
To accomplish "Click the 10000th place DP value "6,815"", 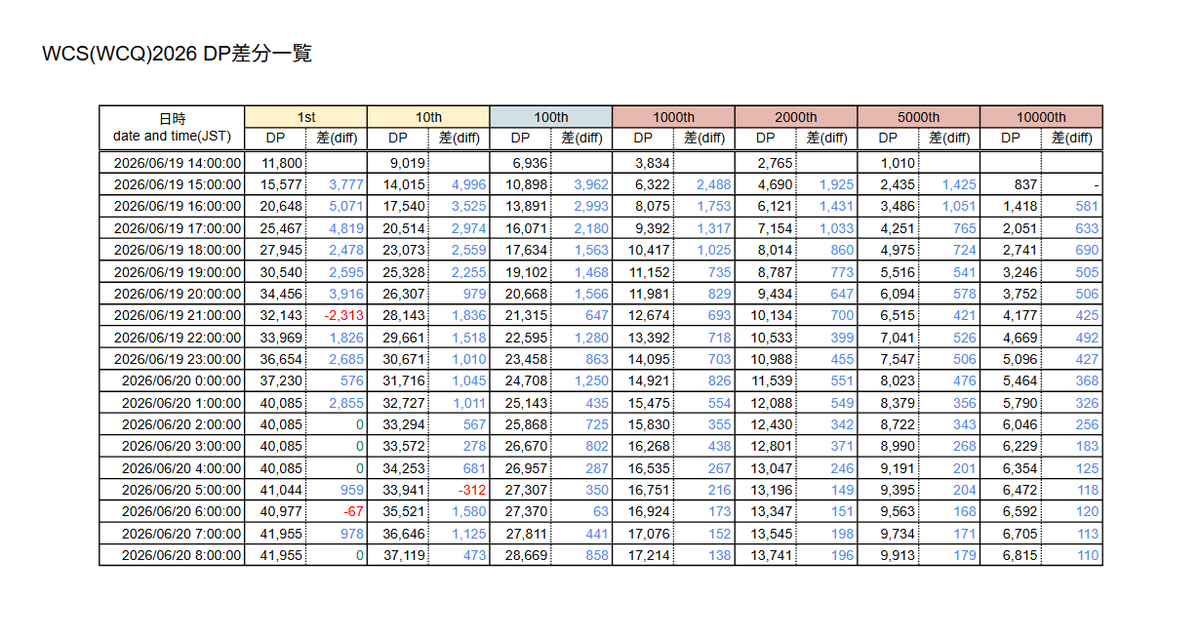I will pyautogui.click(x=1020, y=555).
